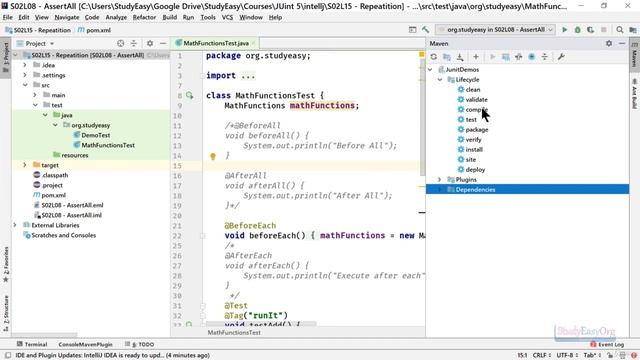Click the yellow lightbulb intention icon
This screenshot has height=360, width=640.
click(213, 156)
